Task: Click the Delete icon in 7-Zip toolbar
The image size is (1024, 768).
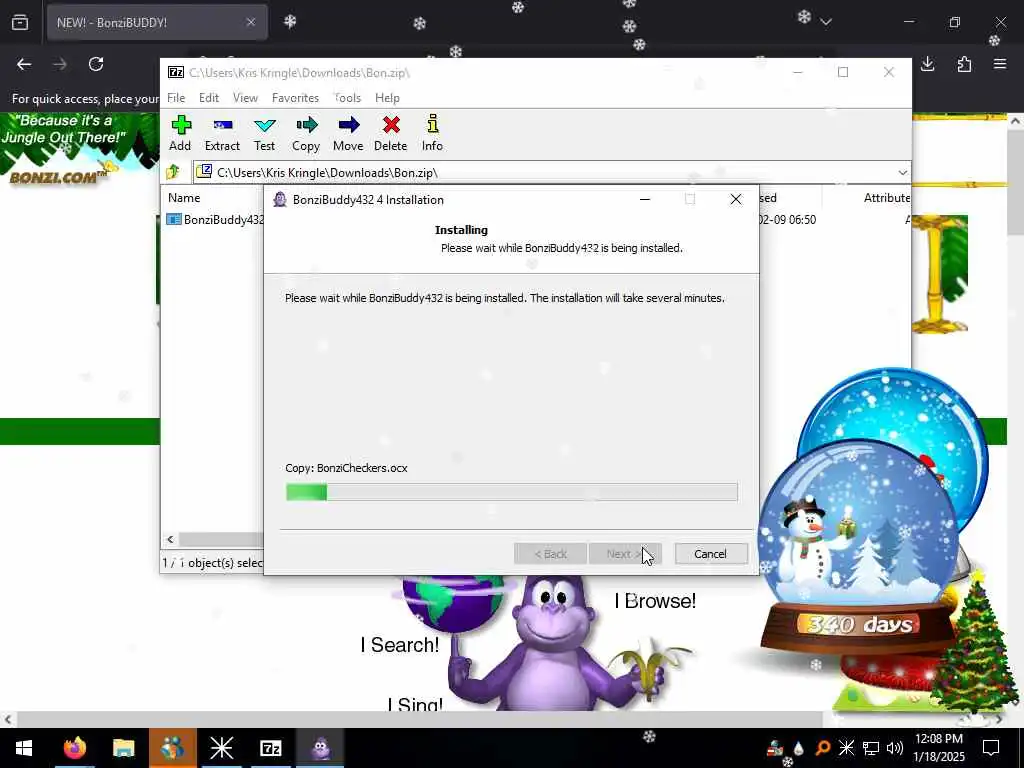Action: point(391,133)
